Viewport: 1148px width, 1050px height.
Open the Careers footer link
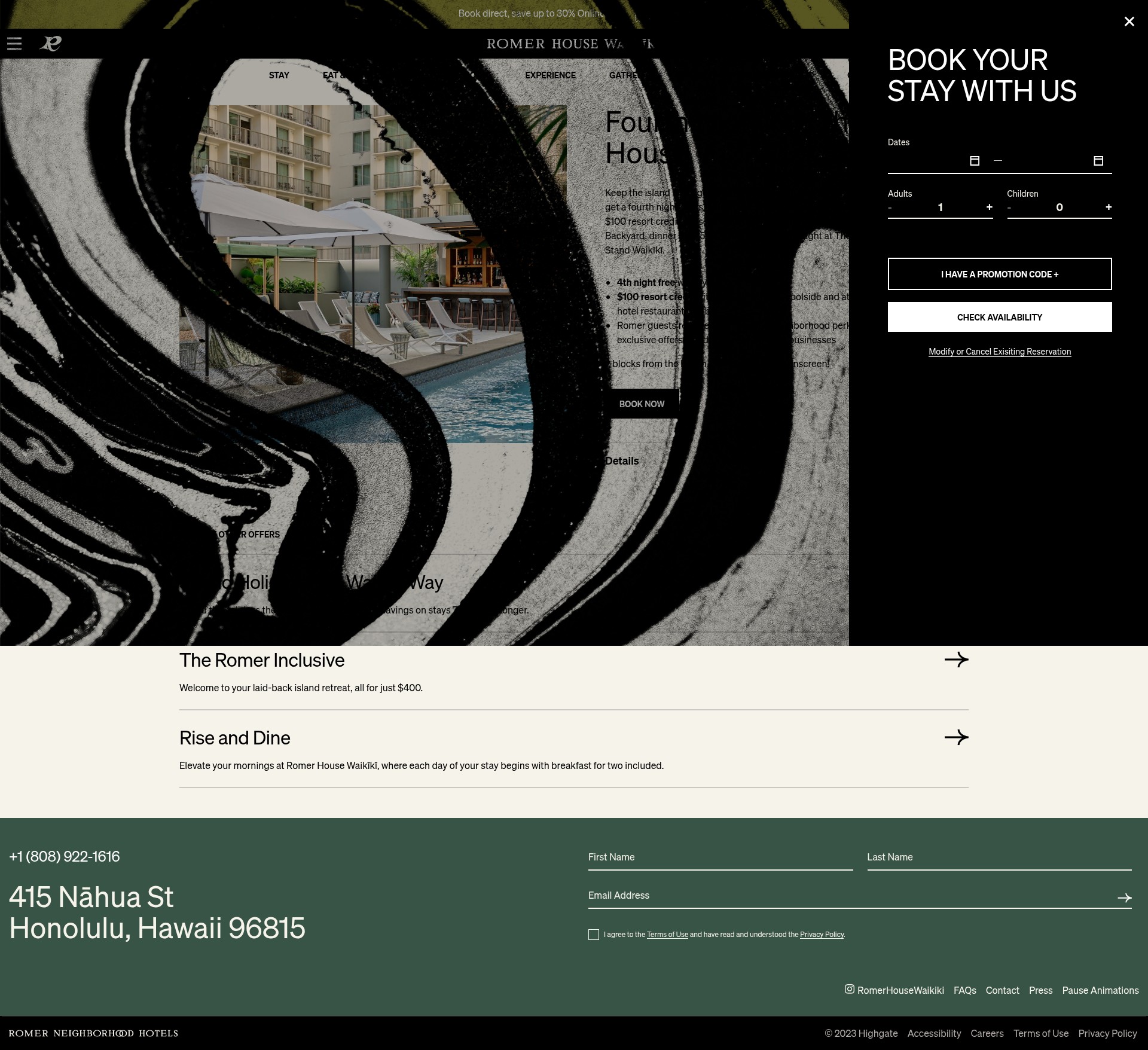click(x=987, y=1033)
